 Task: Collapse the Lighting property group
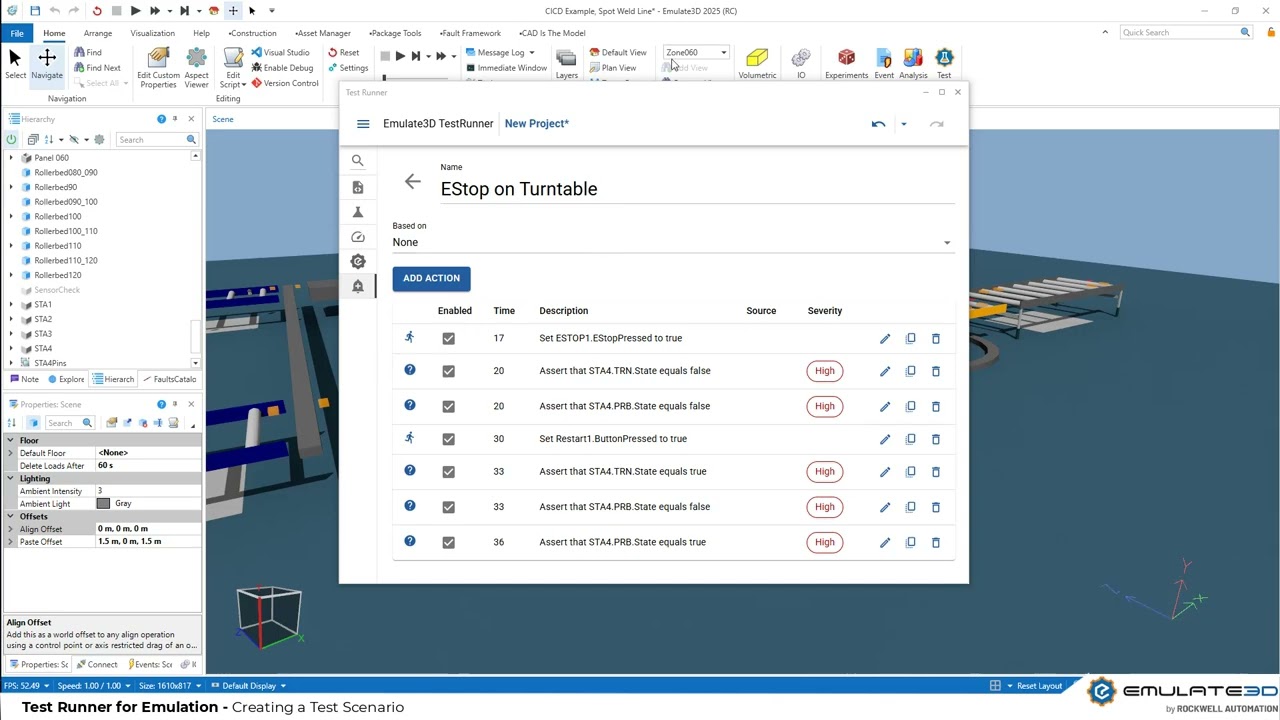(11, 479)
